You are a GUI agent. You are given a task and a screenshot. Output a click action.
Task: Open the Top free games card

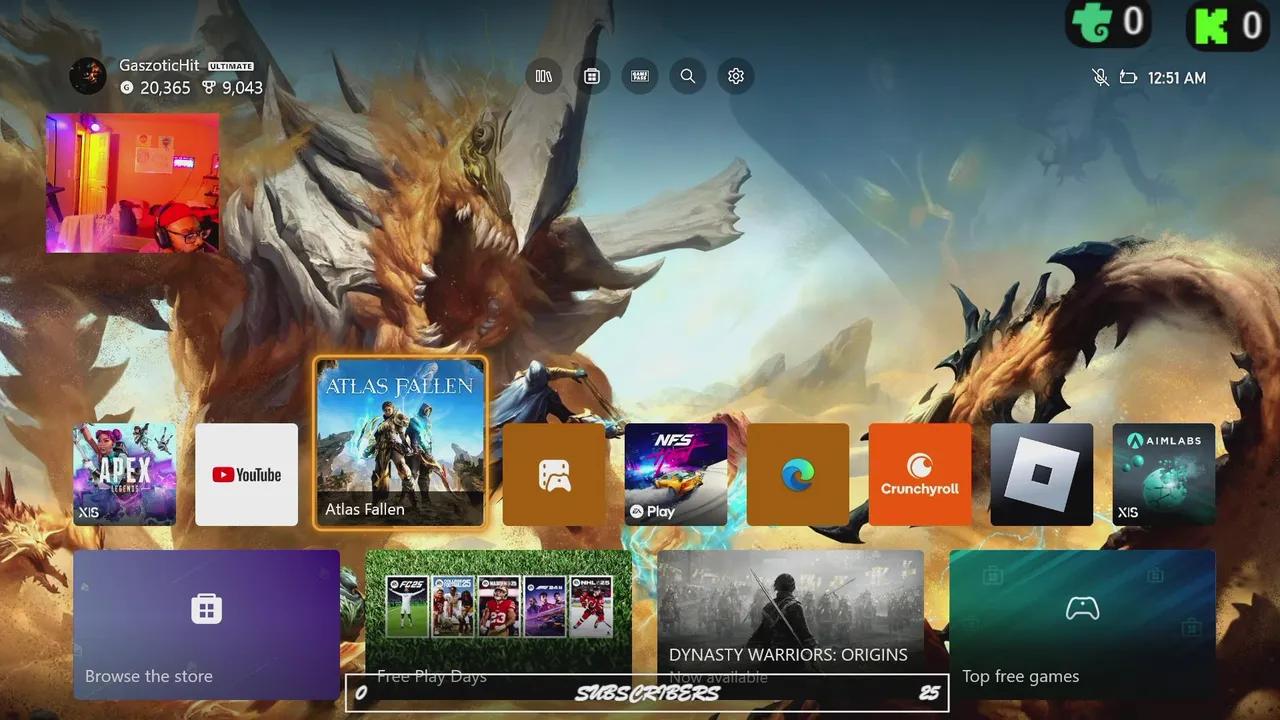(1082, 625)
